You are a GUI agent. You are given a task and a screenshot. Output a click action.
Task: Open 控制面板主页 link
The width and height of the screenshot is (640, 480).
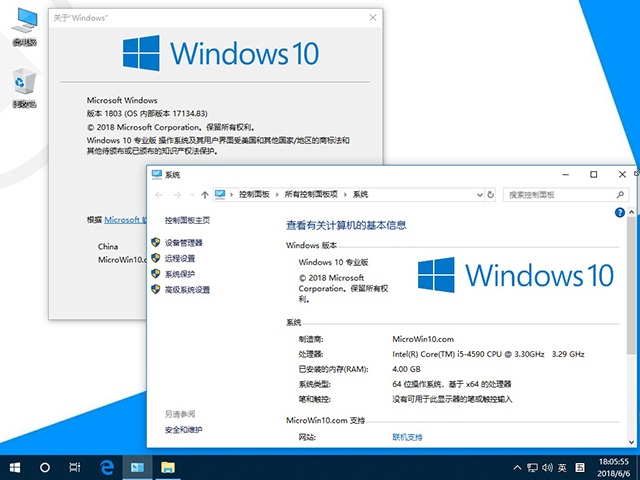[x=187, y=220]
